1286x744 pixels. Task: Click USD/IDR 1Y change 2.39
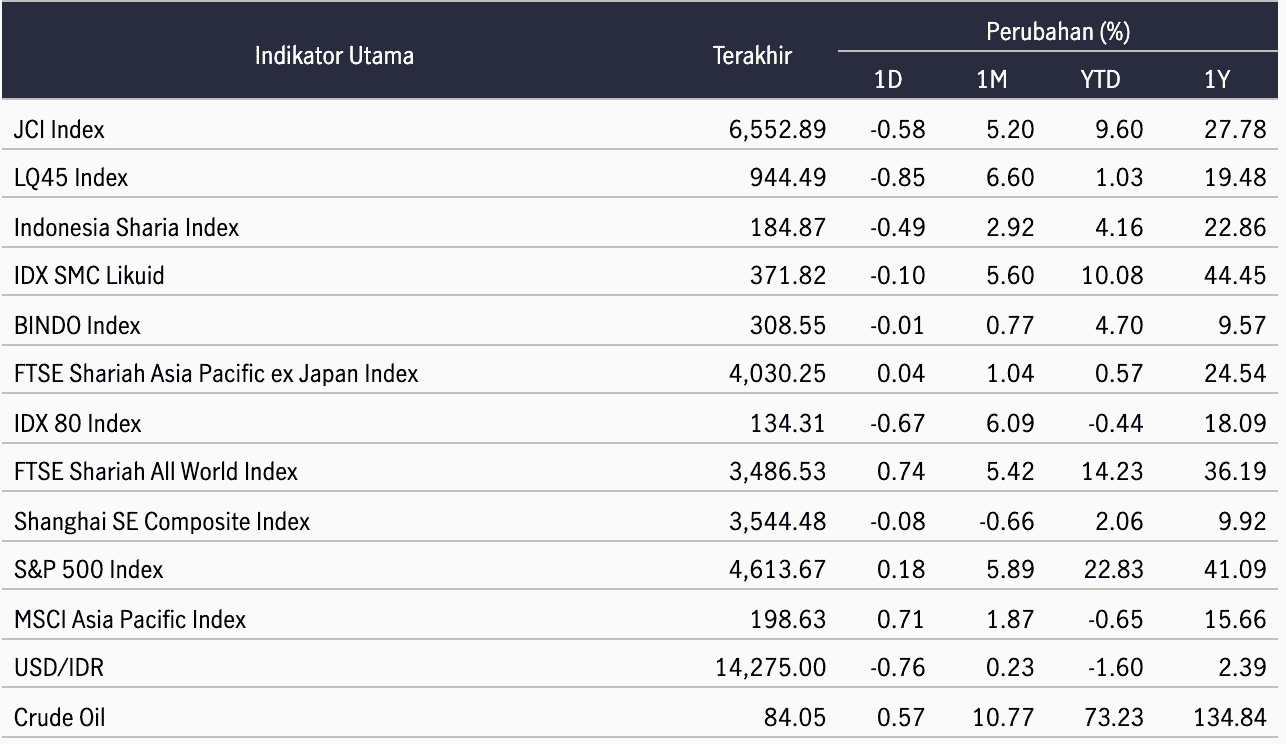click(x=1243, y=667)
